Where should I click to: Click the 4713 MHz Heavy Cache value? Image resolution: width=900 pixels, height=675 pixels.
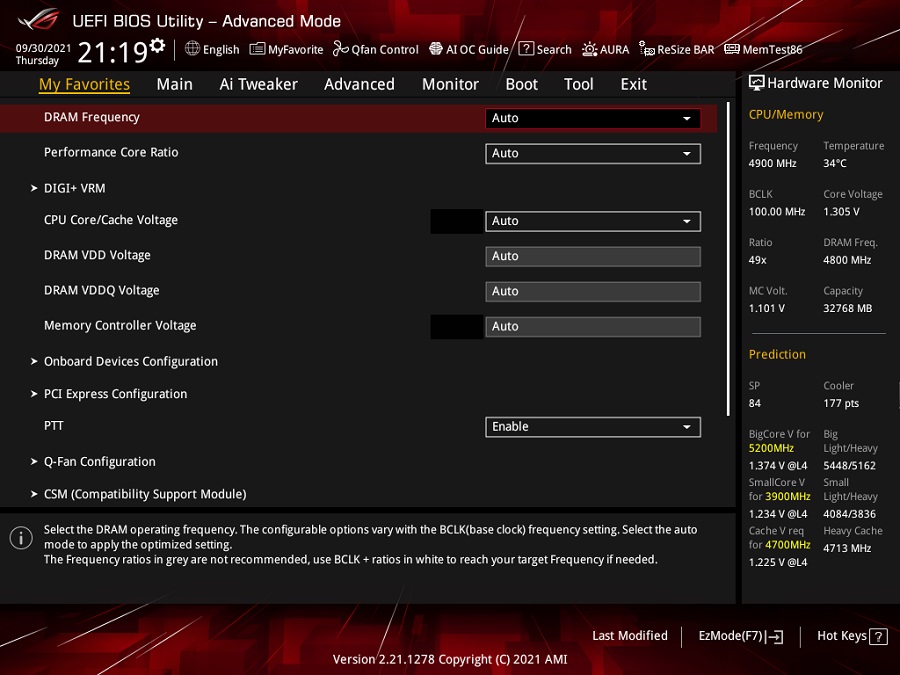pyautogui.click(x=847, y=548)
